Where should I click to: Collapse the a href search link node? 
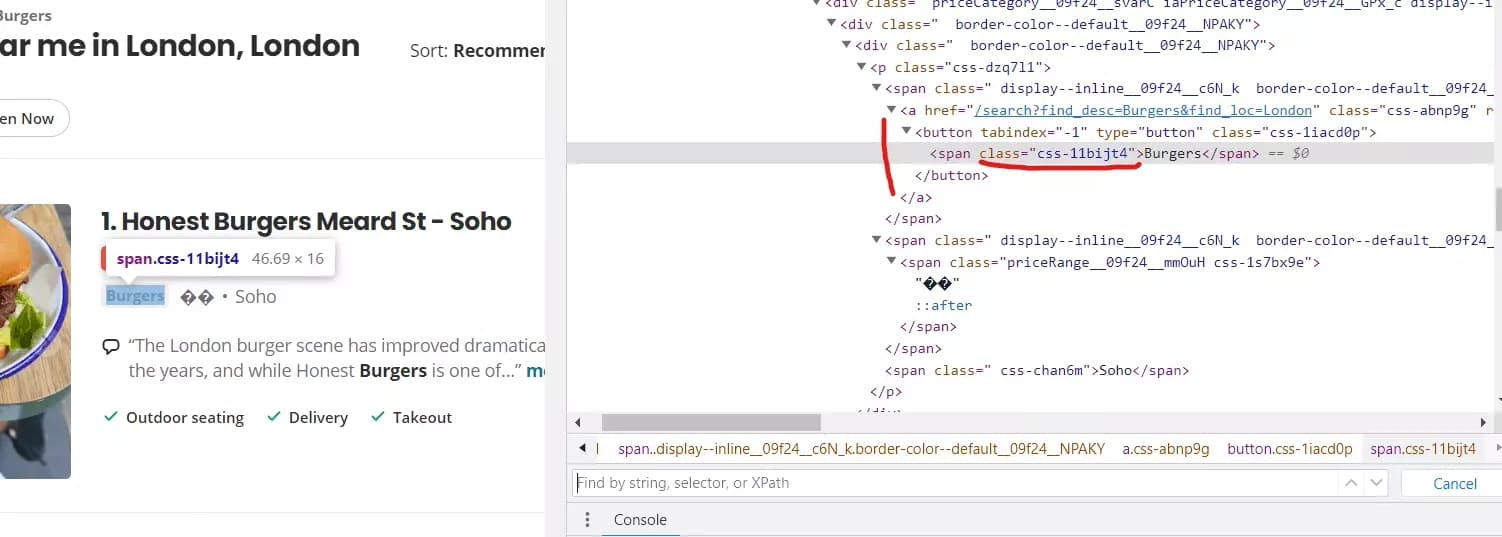892,110
